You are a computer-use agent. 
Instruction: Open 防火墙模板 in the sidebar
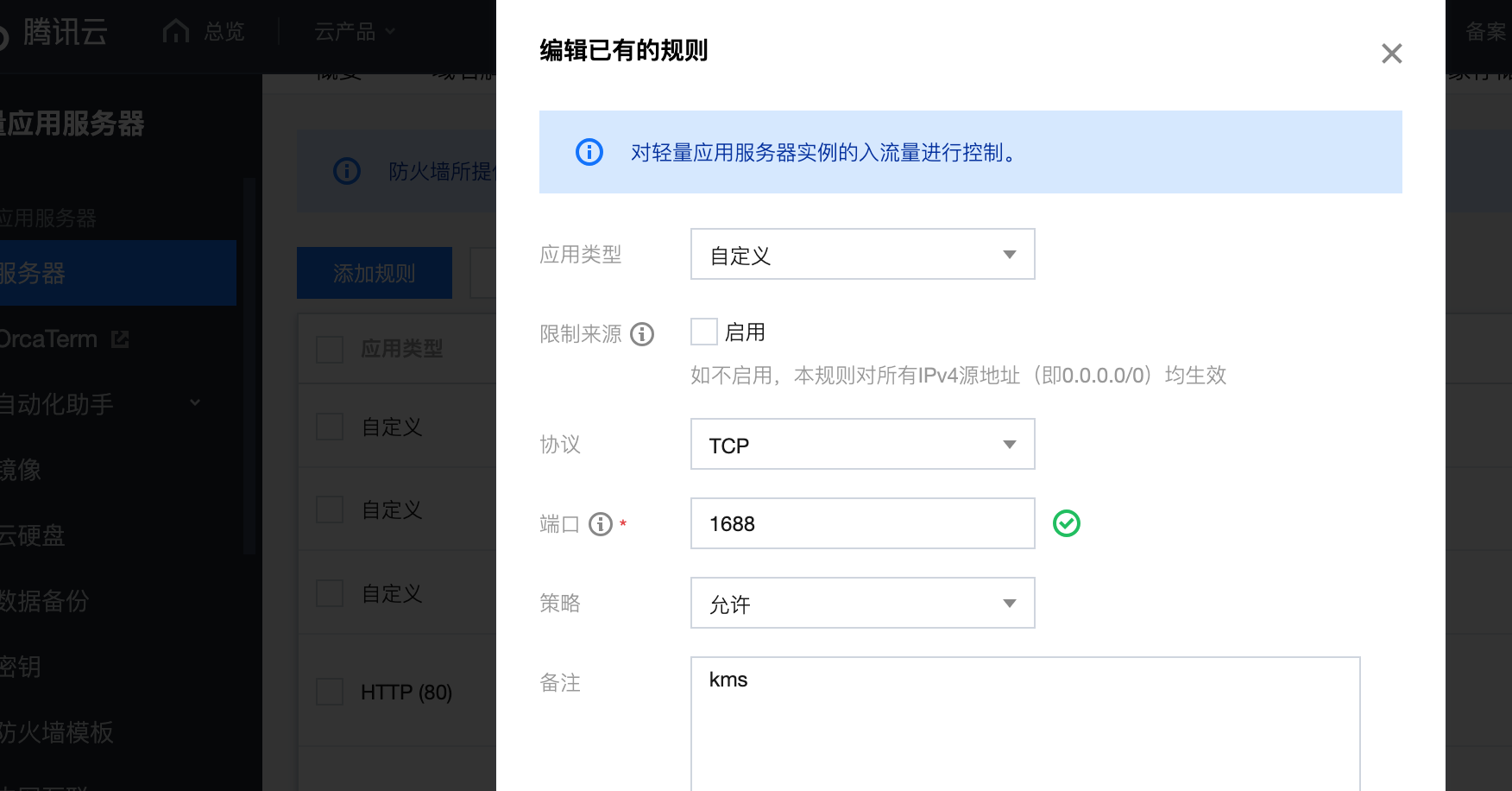(57, 732)
